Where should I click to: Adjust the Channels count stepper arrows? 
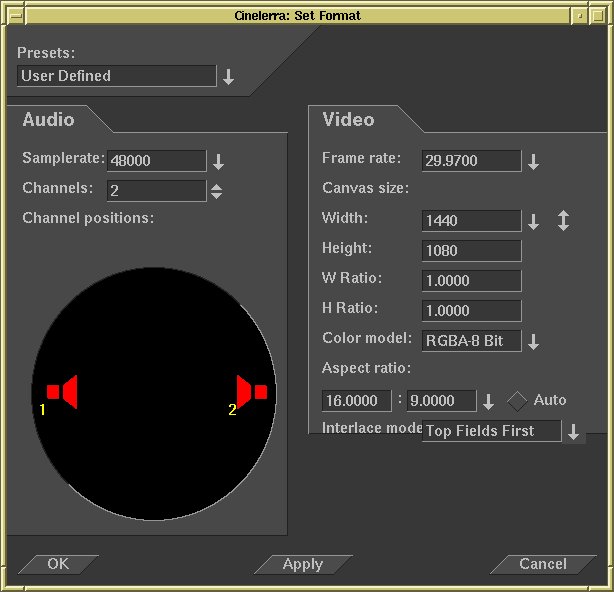[x=217, y=191]
